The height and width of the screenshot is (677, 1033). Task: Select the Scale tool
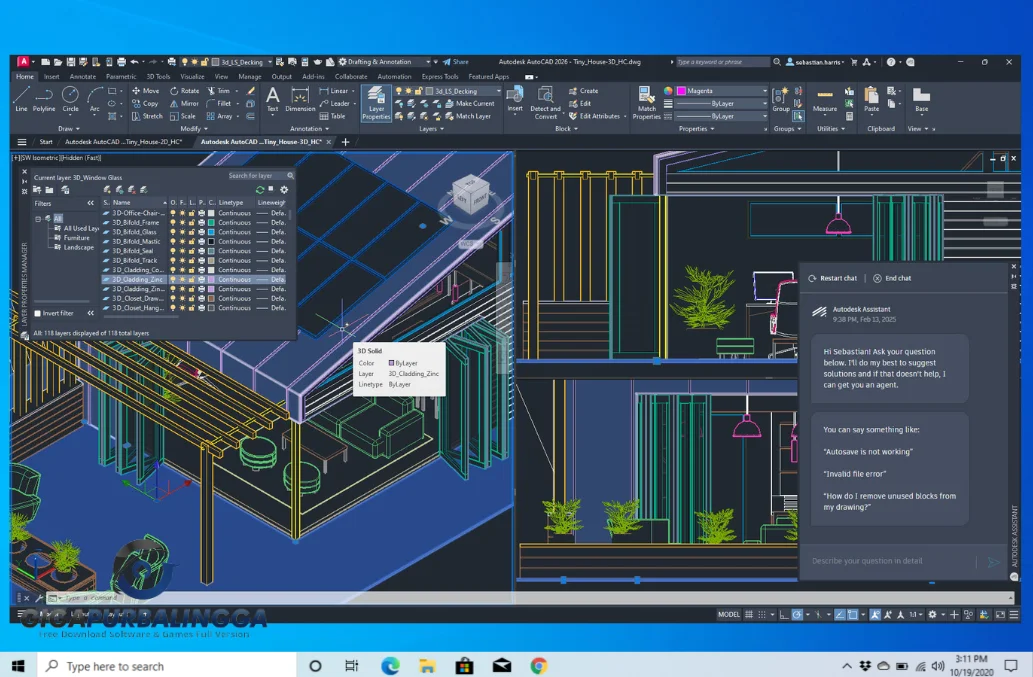tap(182, 116)
